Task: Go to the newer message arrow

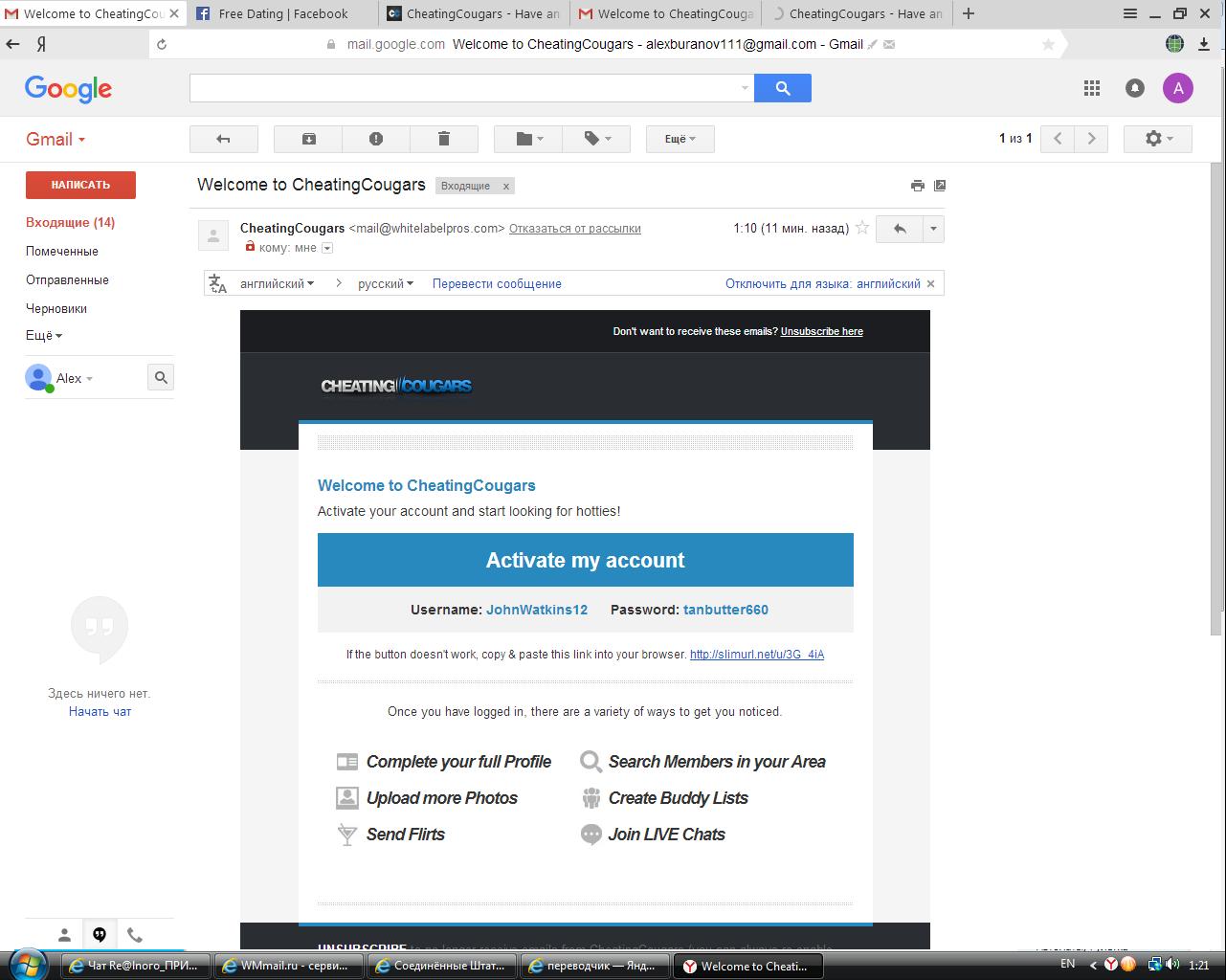Action: point(1058,139)
